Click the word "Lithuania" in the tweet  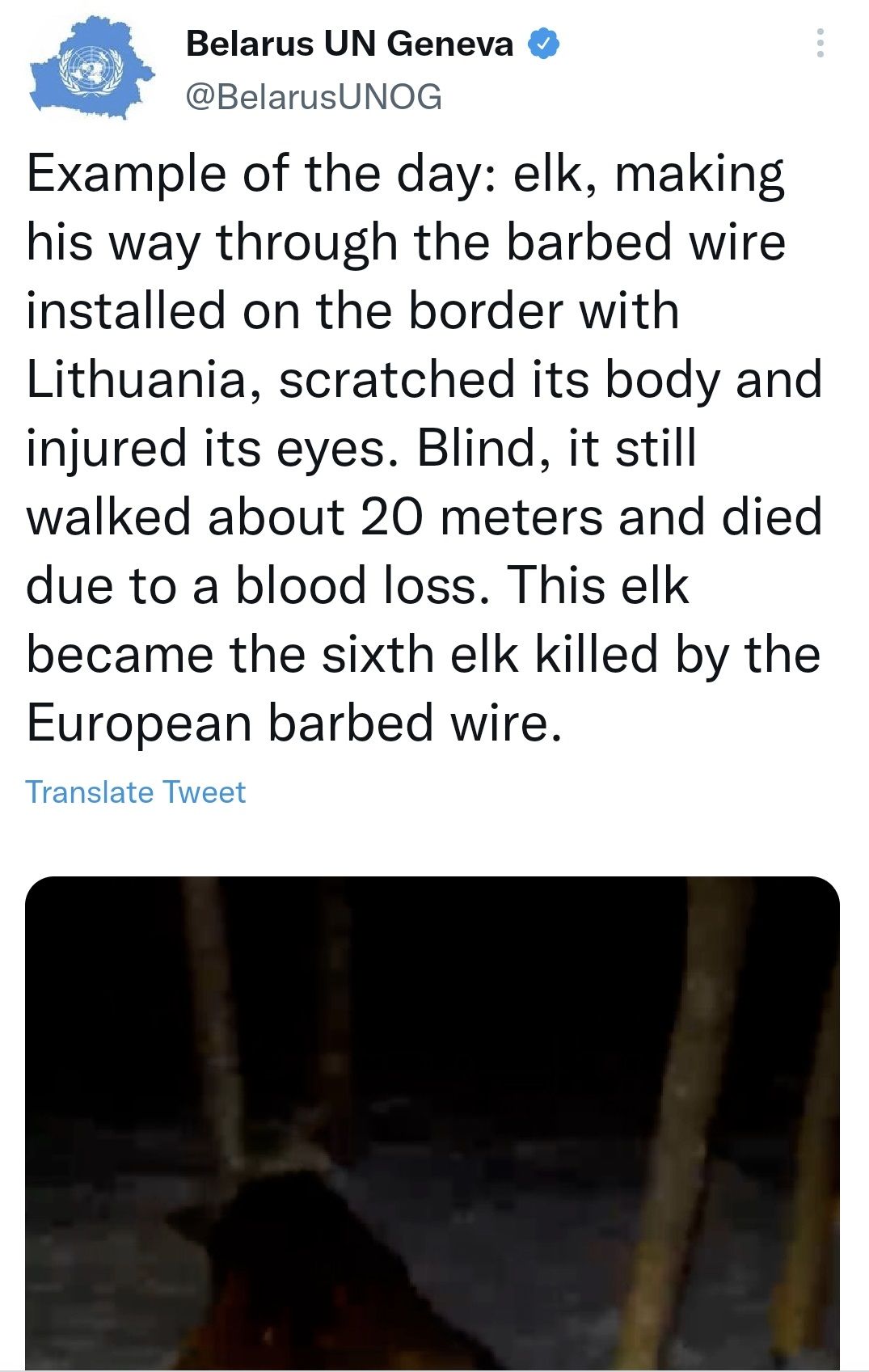pyautogui.click(x=136, y=380)
